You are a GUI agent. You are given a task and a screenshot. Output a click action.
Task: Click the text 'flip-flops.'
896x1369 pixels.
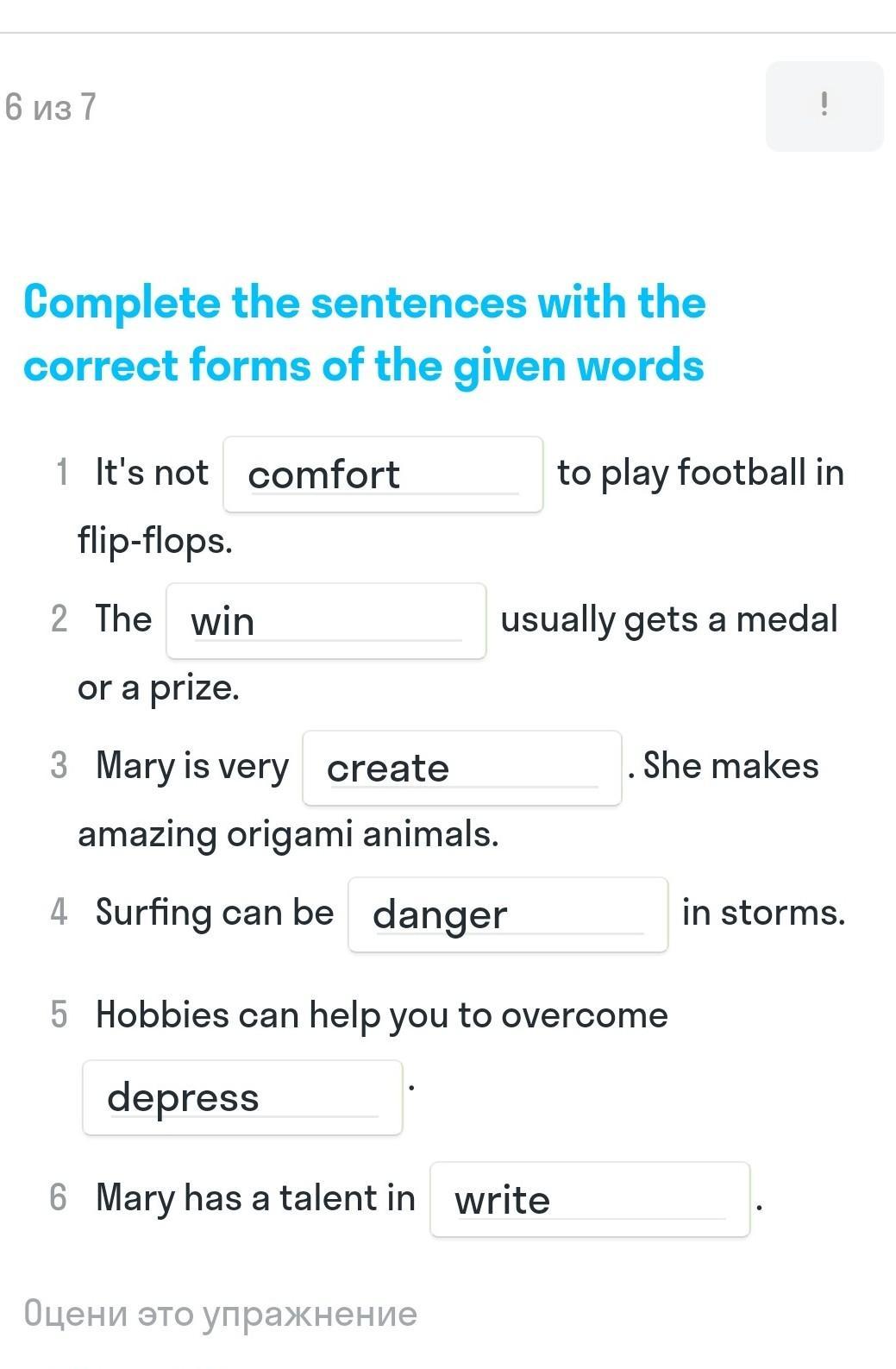(x=155, y=542)
